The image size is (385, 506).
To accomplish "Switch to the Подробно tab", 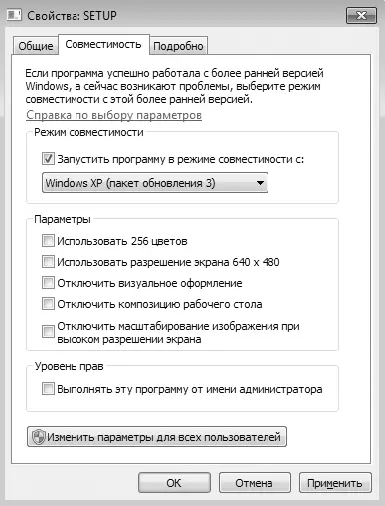I will point(178,46).
